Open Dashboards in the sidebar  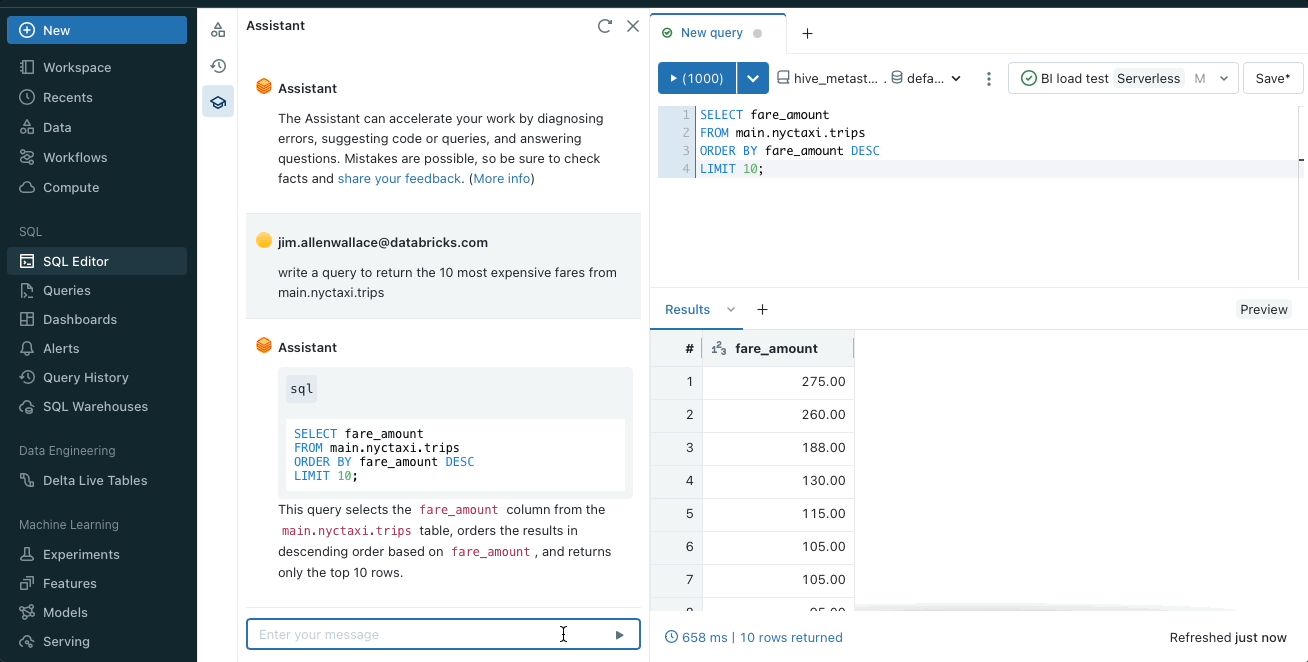click(x=80, y=319)
